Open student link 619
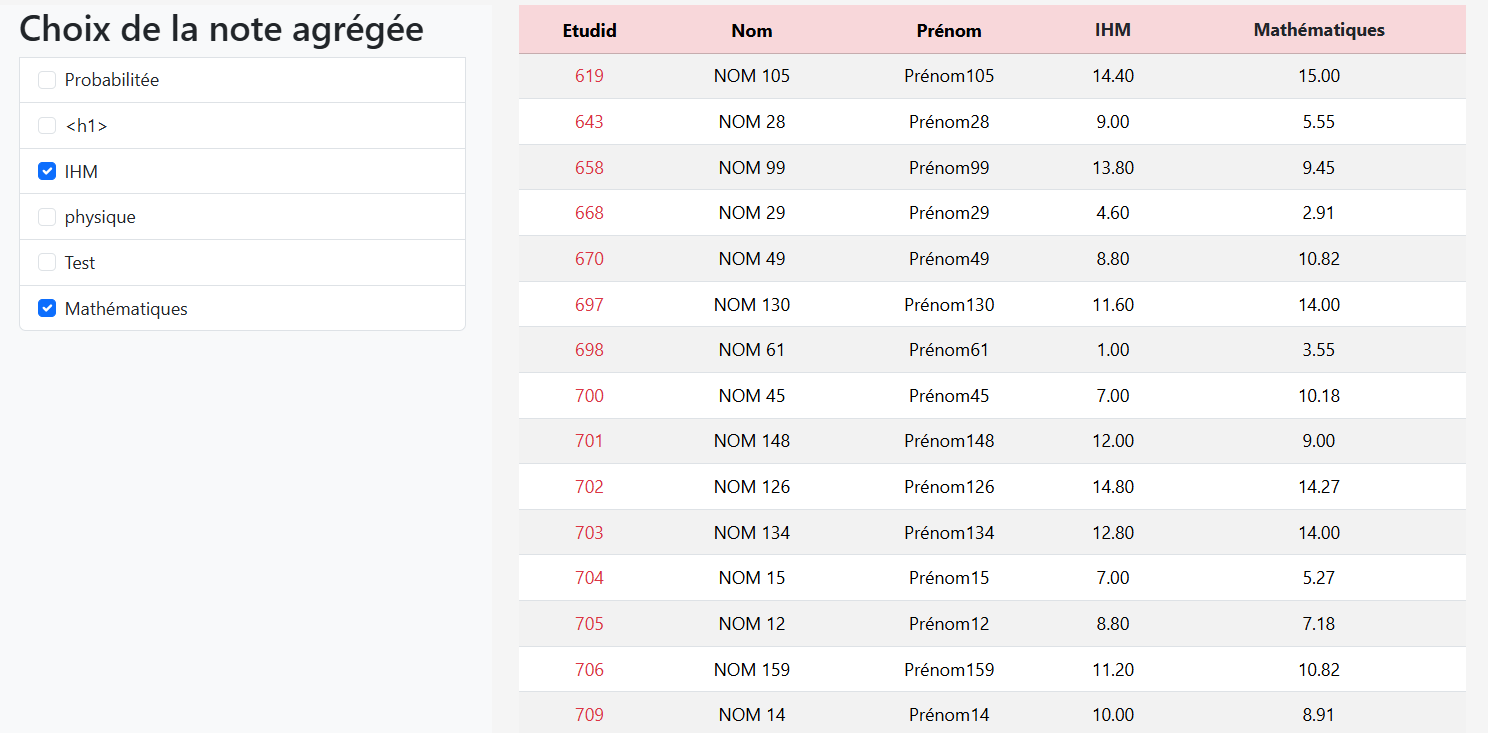Screen dimensions: 1488x733 pyautogui.click(x=589, y=76)
